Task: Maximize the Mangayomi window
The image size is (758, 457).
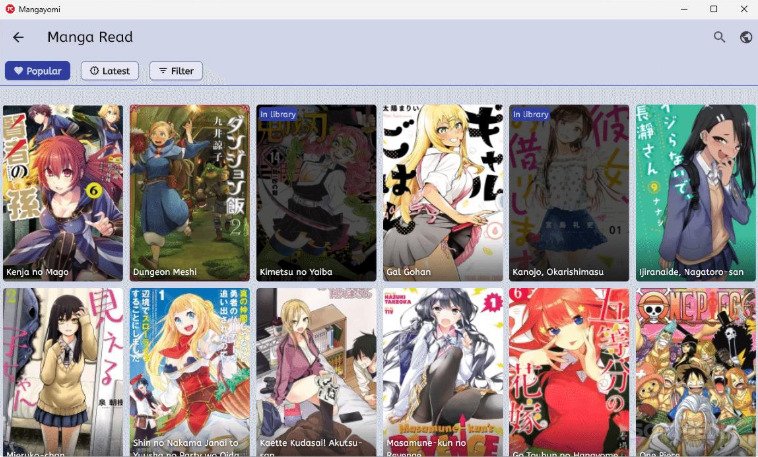Action: [x=714, y=9]
